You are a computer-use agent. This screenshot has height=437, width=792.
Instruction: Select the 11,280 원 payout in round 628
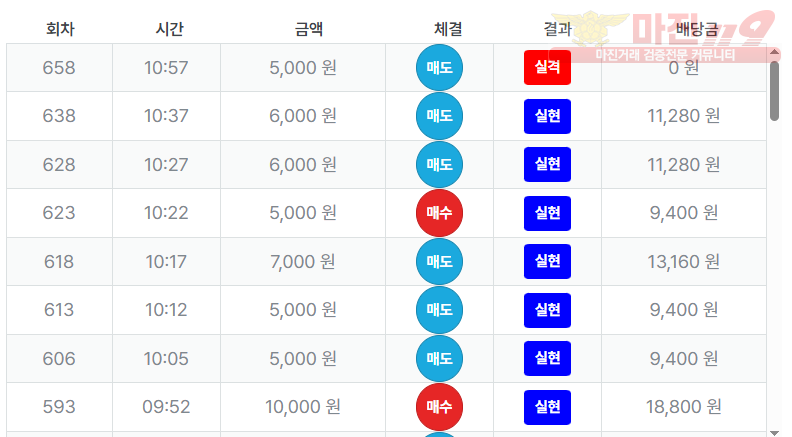click(684, 165)
